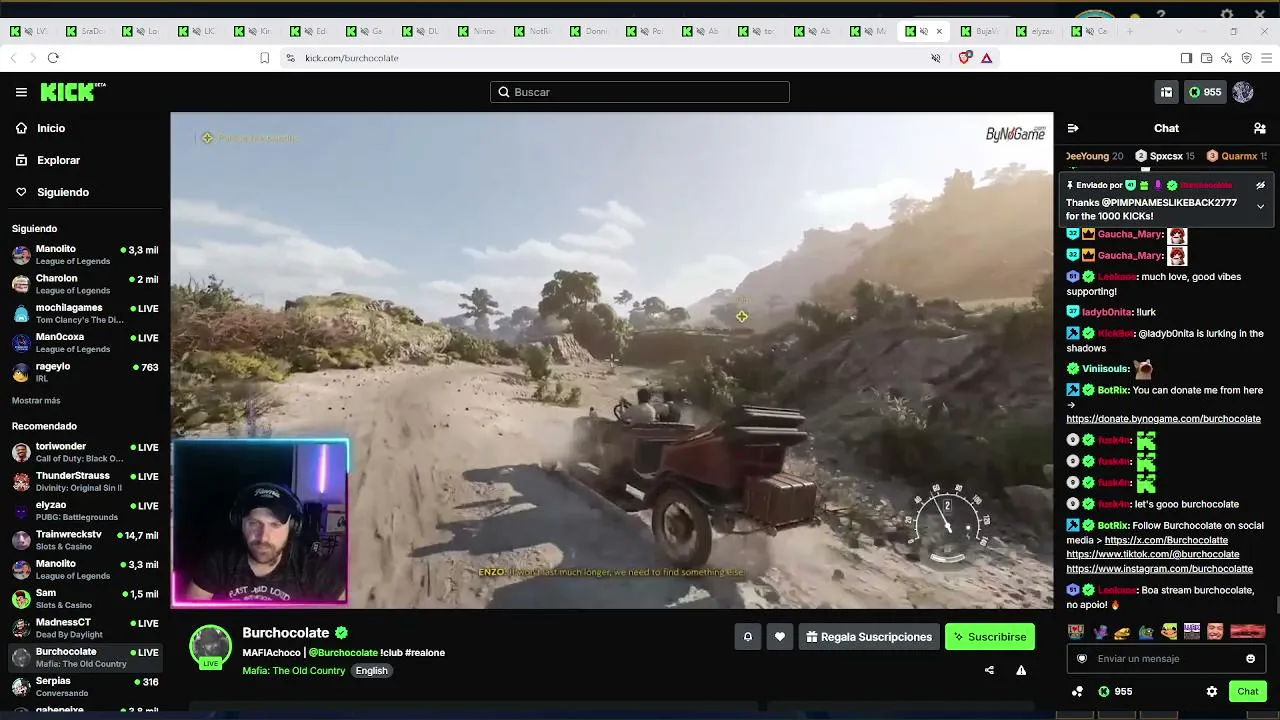Open rageylo IRL channel in the sidebar

[x=85, y=372]
